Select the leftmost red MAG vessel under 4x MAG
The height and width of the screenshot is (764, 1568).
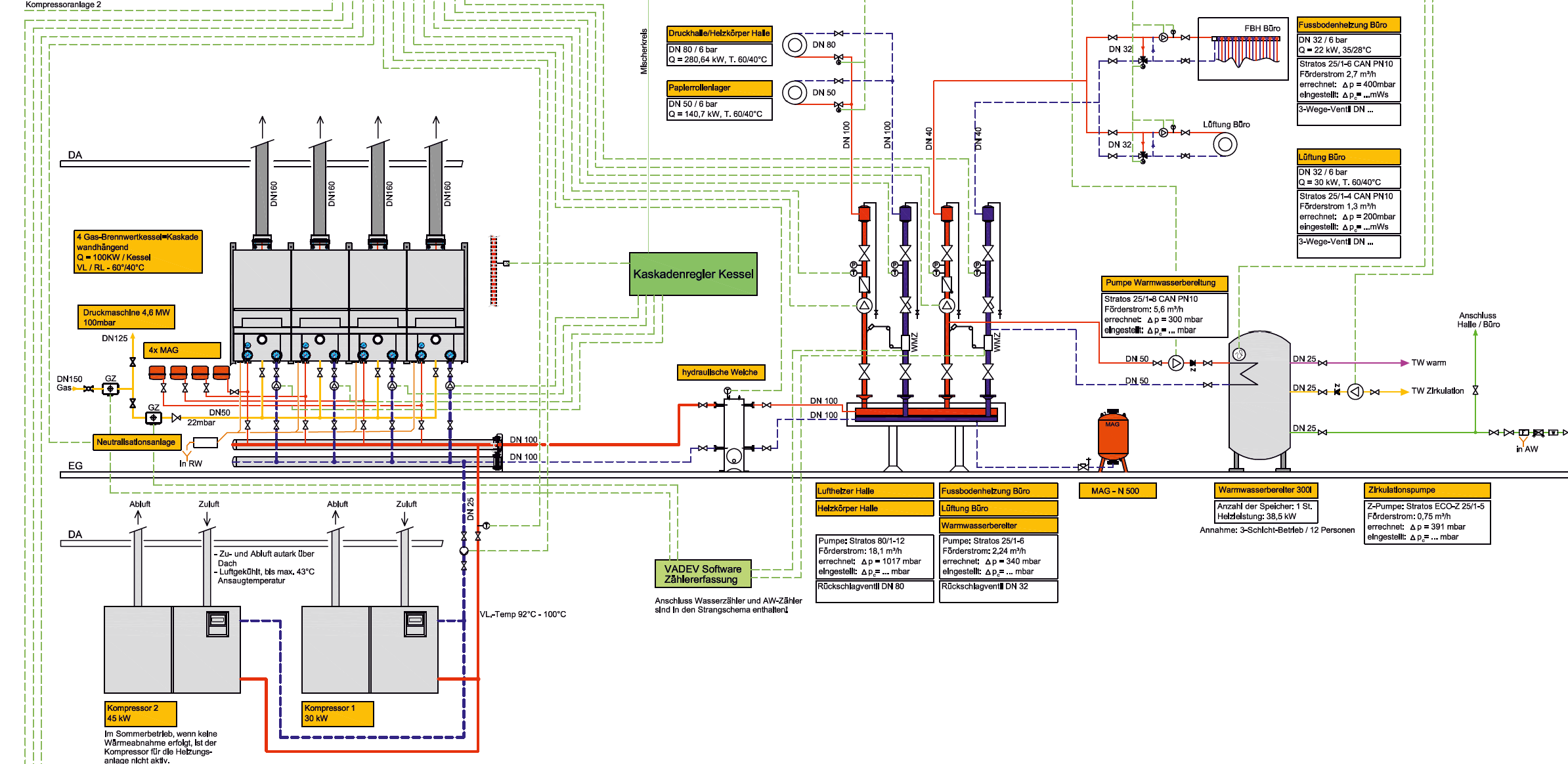157,373
